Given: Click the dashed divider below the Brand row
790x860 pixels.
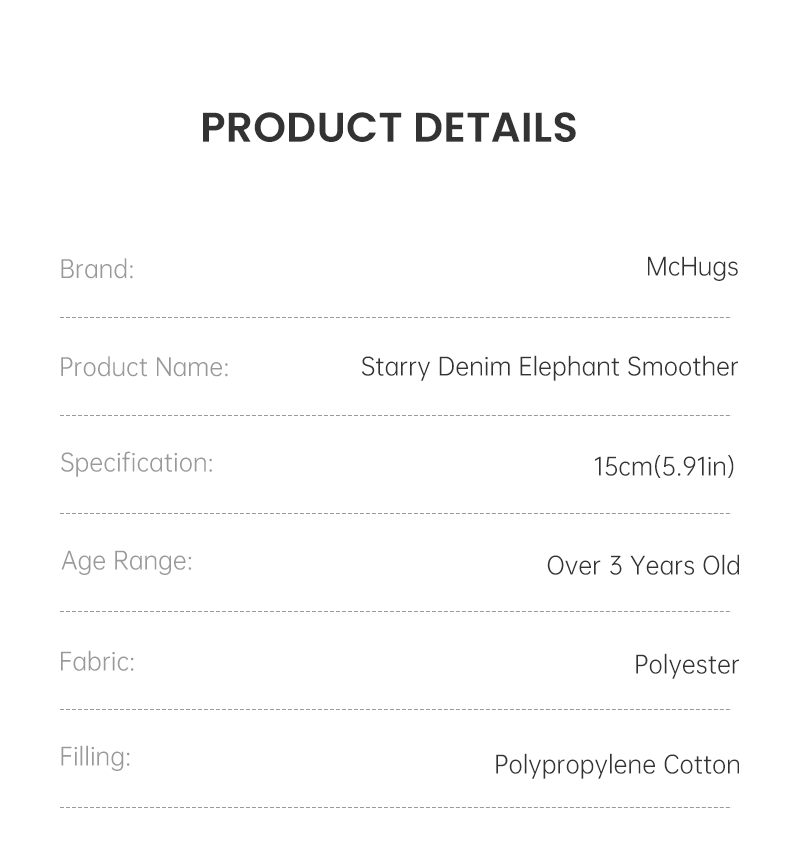Looking at the screenshot, I should click(x=395, y=318).
